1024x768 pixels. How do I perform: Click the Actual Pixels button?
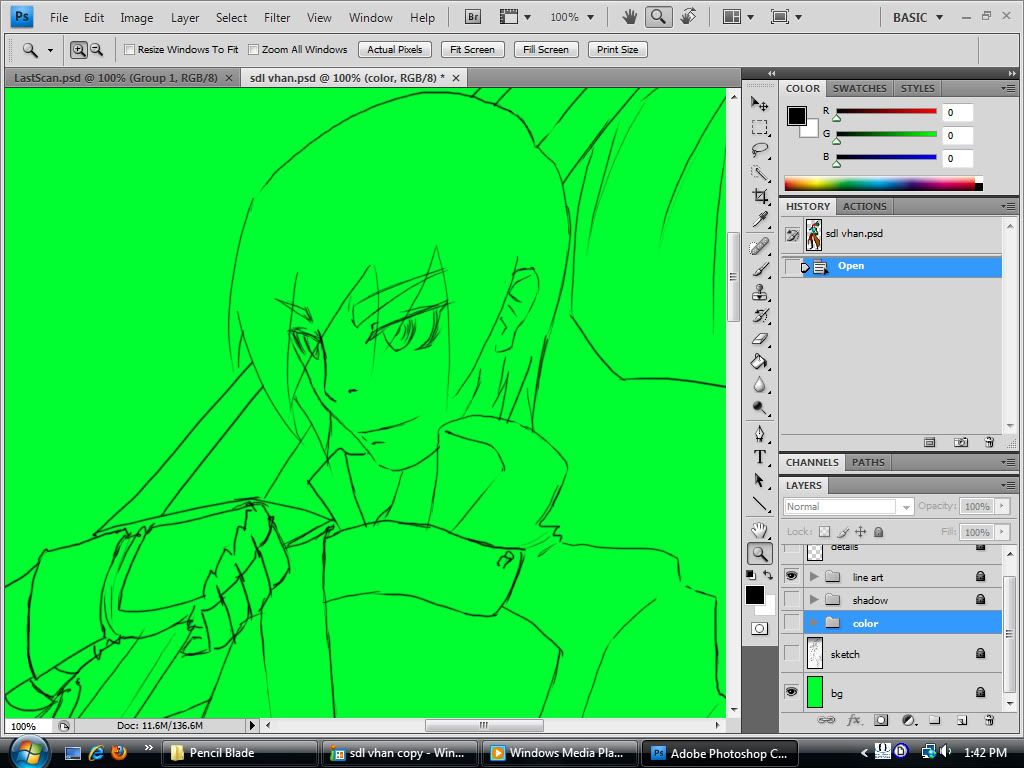[x=394, y=49]
